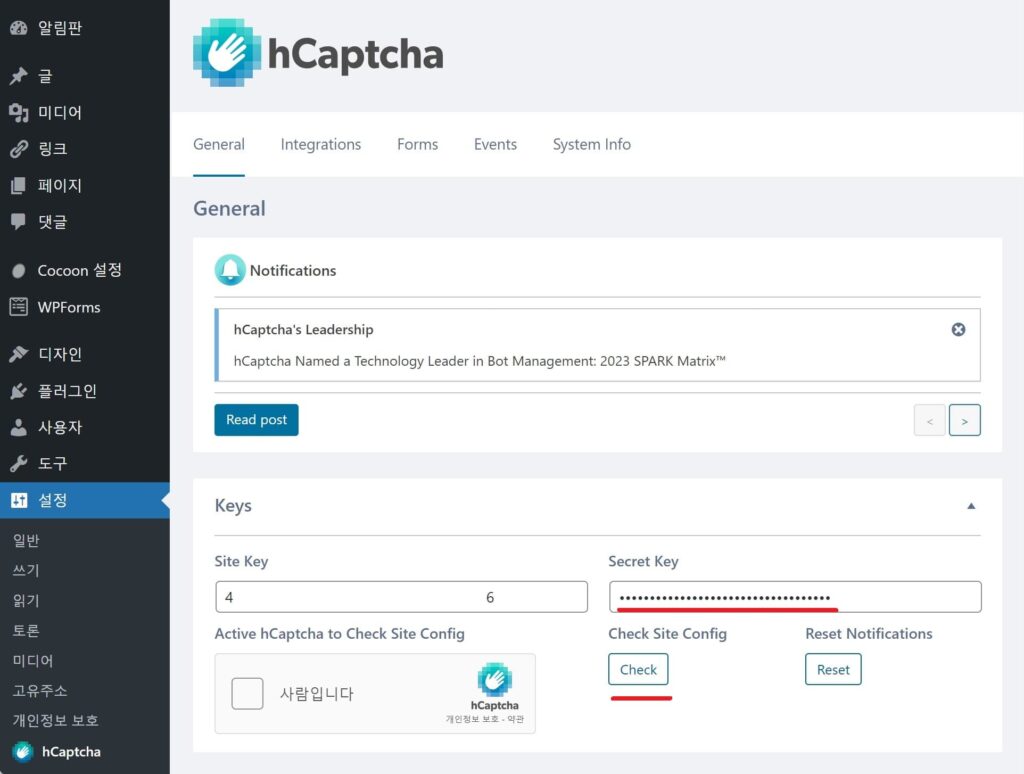
Task: Switch to the General tab
Action: pos(219,144)
